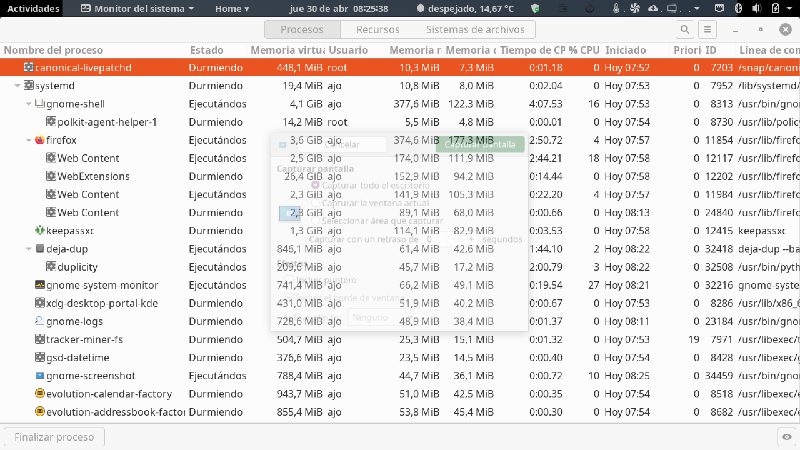This screenshot has width=800, height=450.
Task: Click the deja-dup process icon
Action: tap(40, 248)
